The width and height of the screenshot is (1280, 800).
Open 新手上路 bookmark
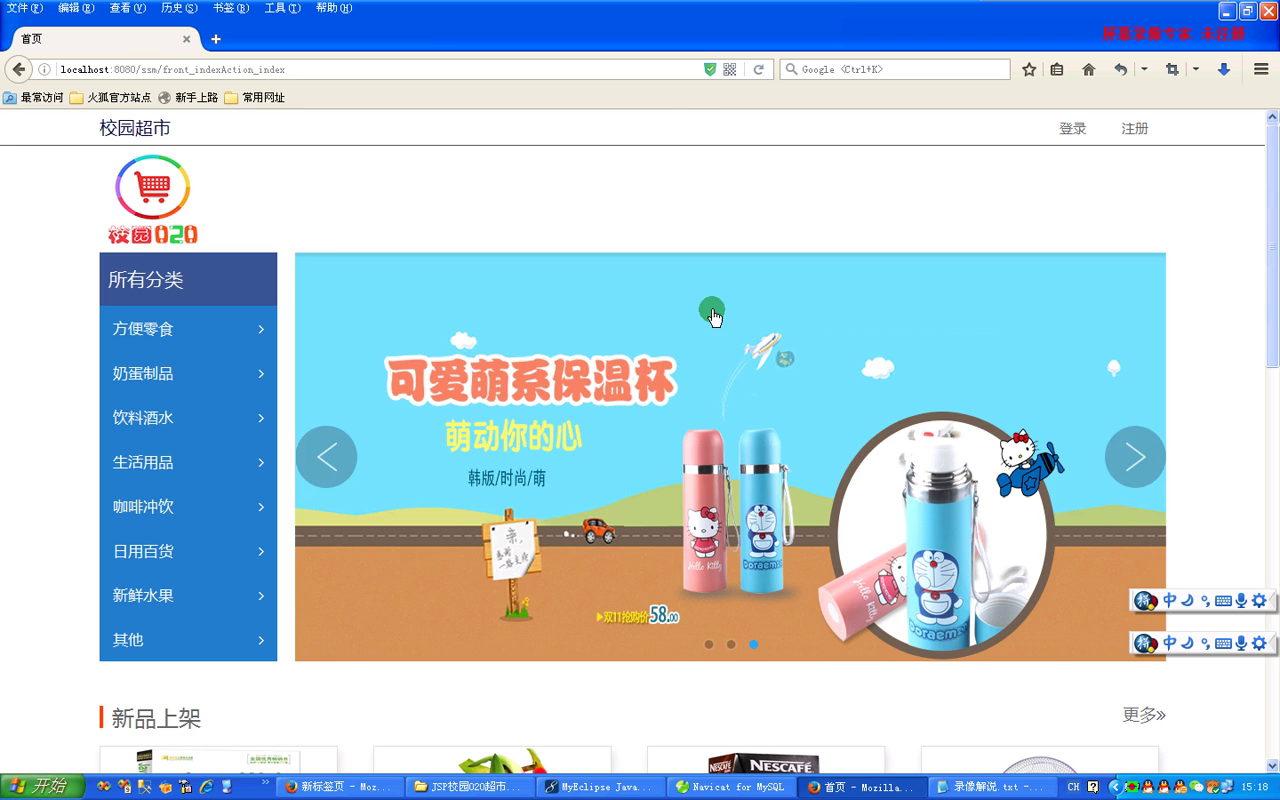(188, 98)
